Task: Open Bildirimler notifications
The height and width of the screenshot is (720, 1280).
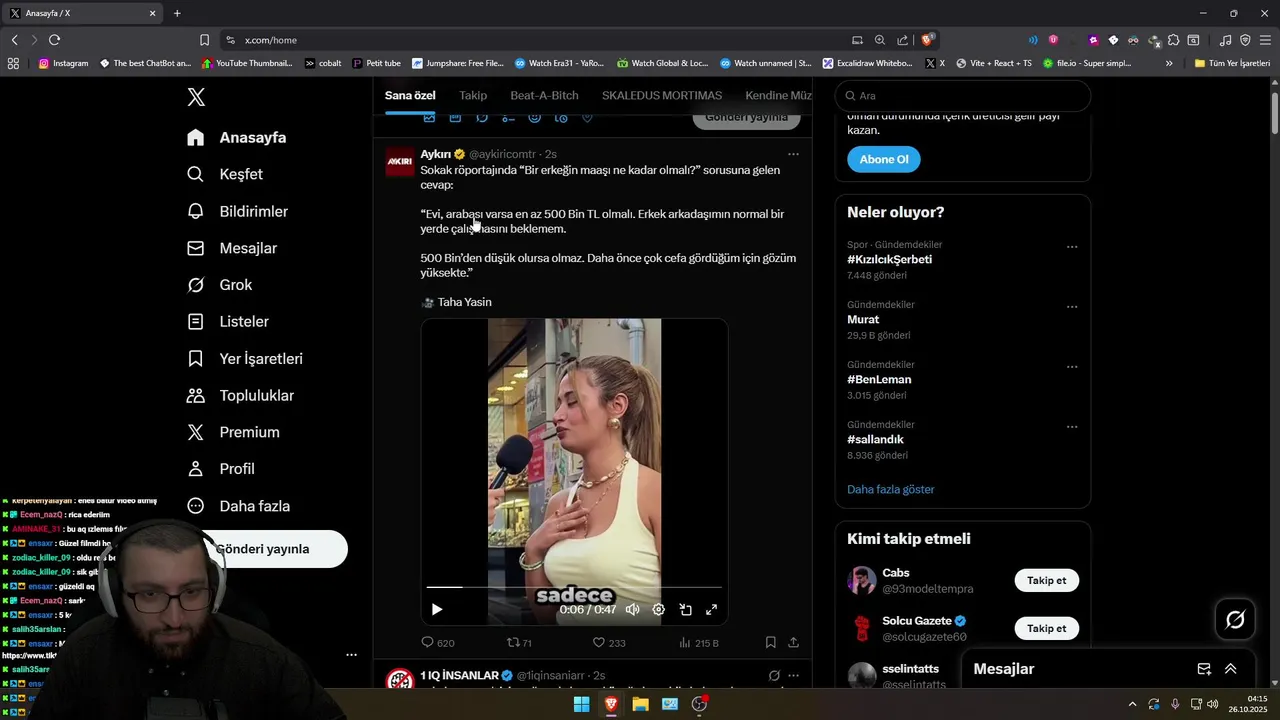Action: 238,211
